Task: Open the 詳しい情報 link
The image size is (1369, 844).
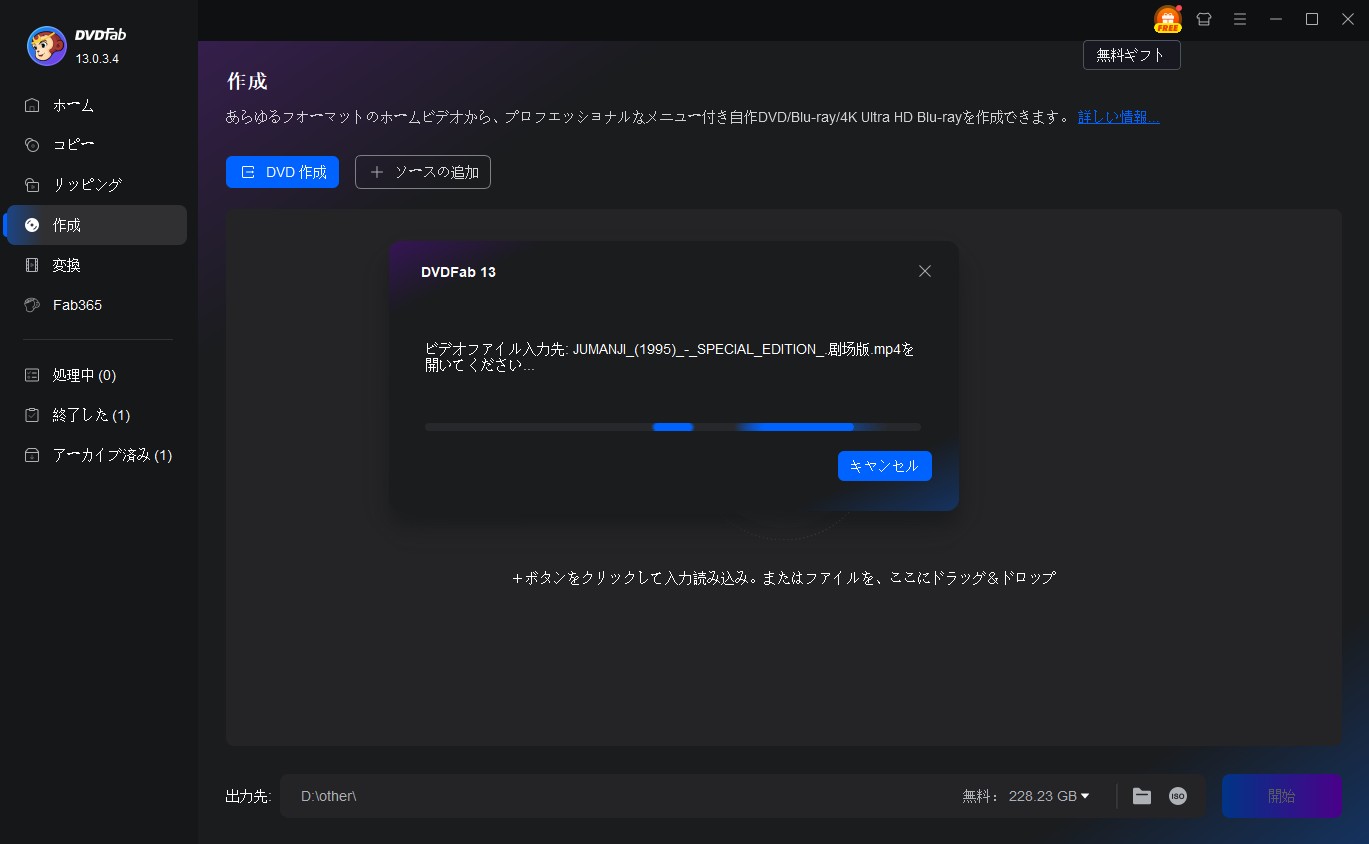Action: coord(1118,117)
